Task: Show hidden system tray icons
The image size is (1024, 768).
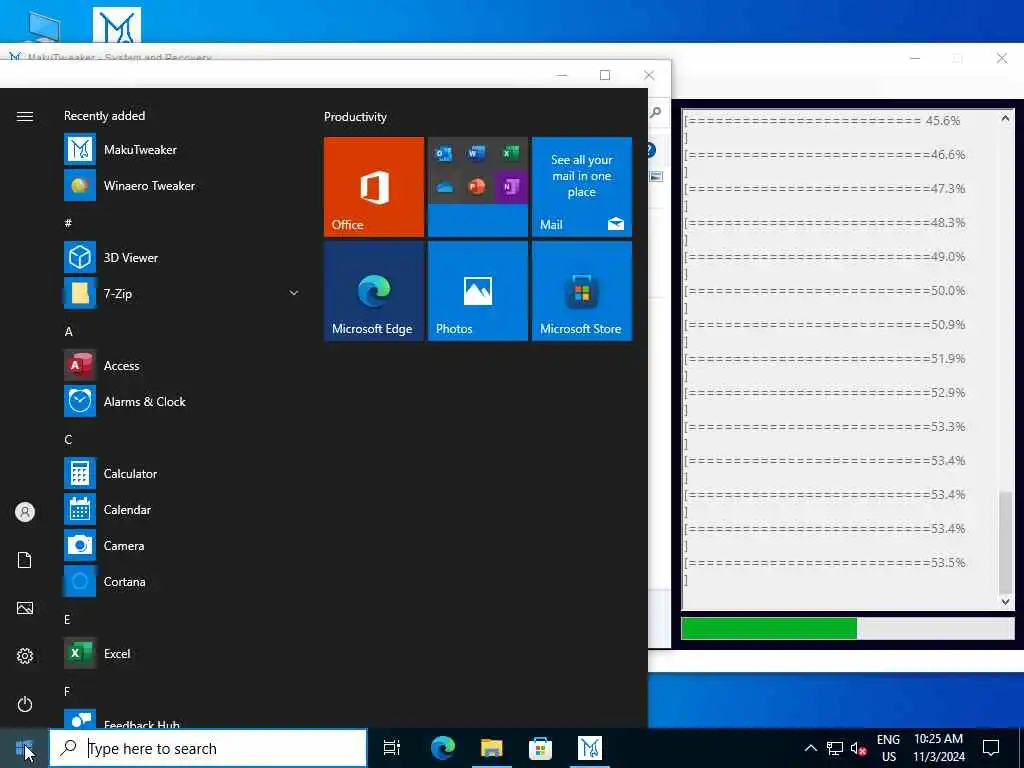Action: (810, 748)
